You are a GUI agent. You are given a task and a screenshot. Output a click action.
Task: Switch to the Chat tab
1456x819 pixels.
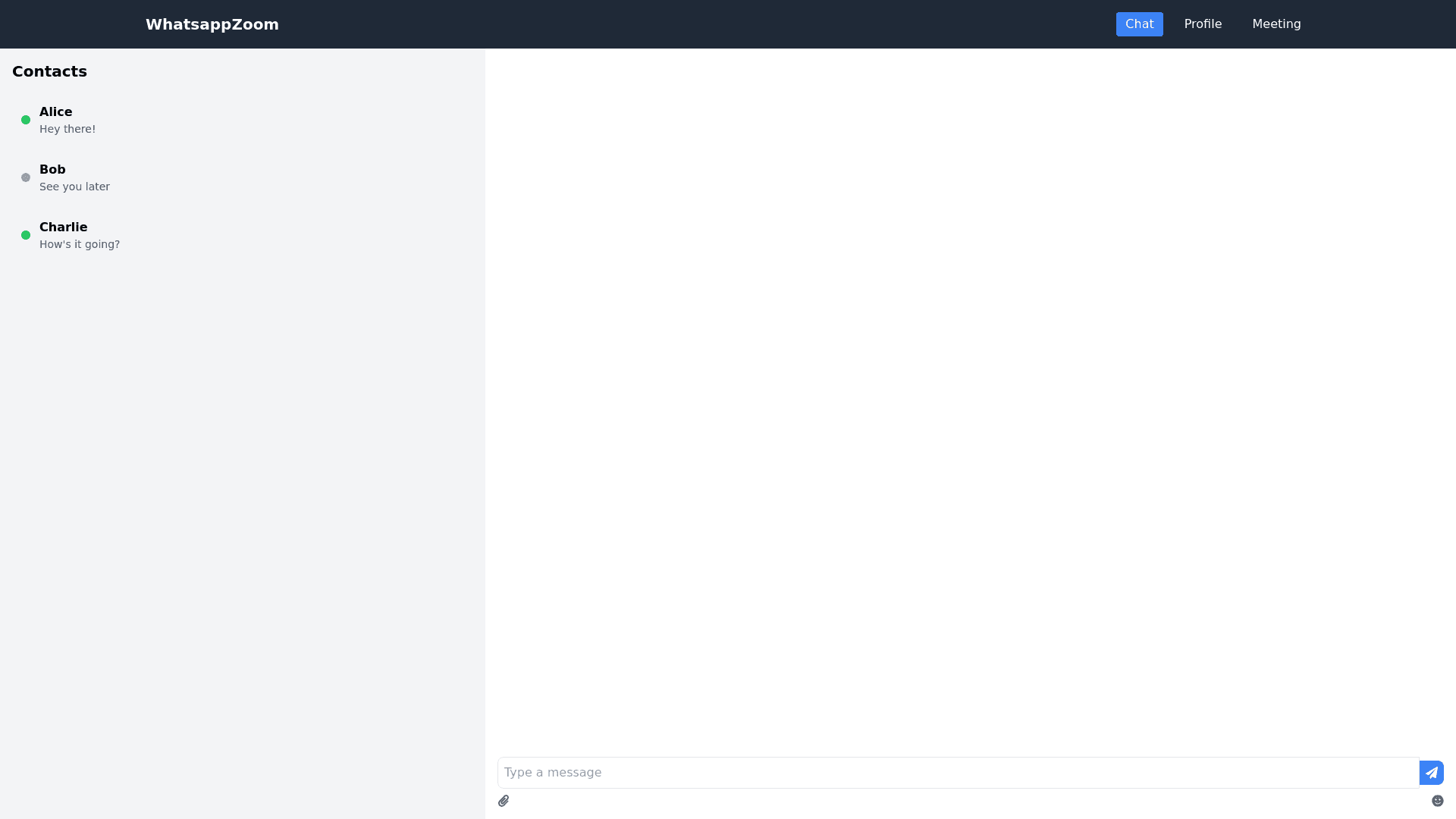click(1139, 24)
